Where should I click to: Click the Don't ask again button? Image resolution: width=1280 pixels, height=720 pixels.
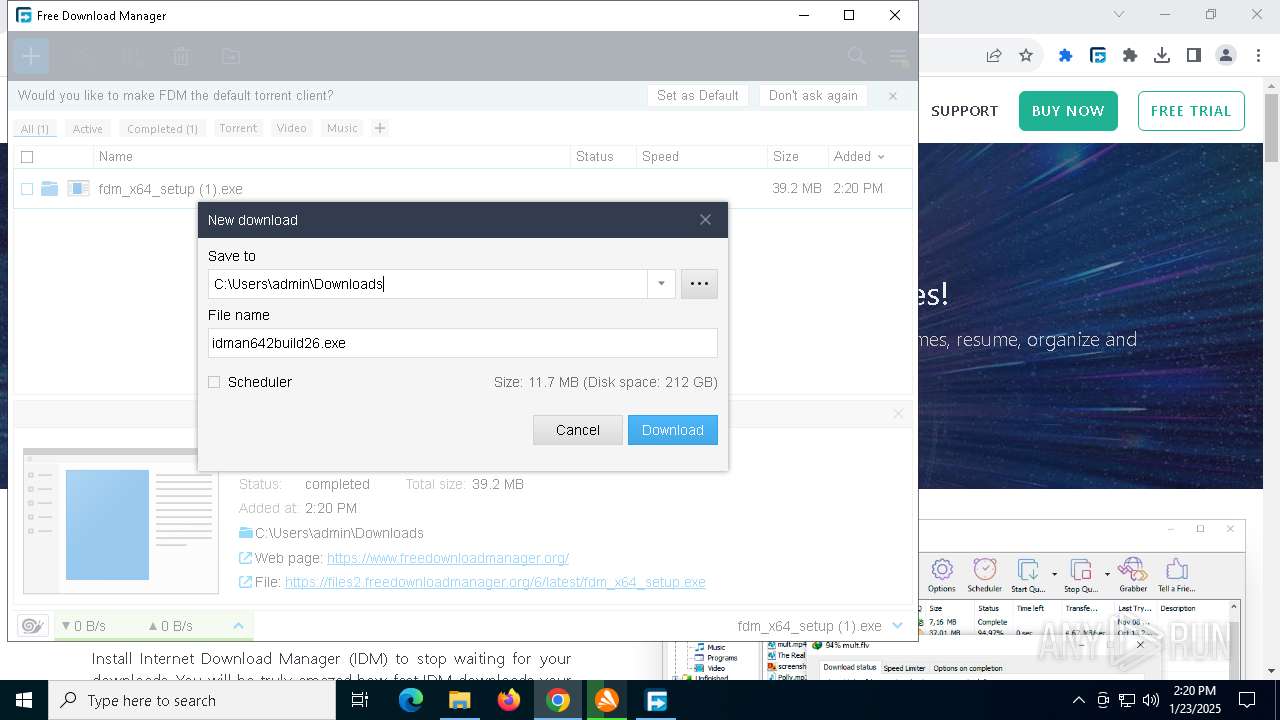(813, 96)
